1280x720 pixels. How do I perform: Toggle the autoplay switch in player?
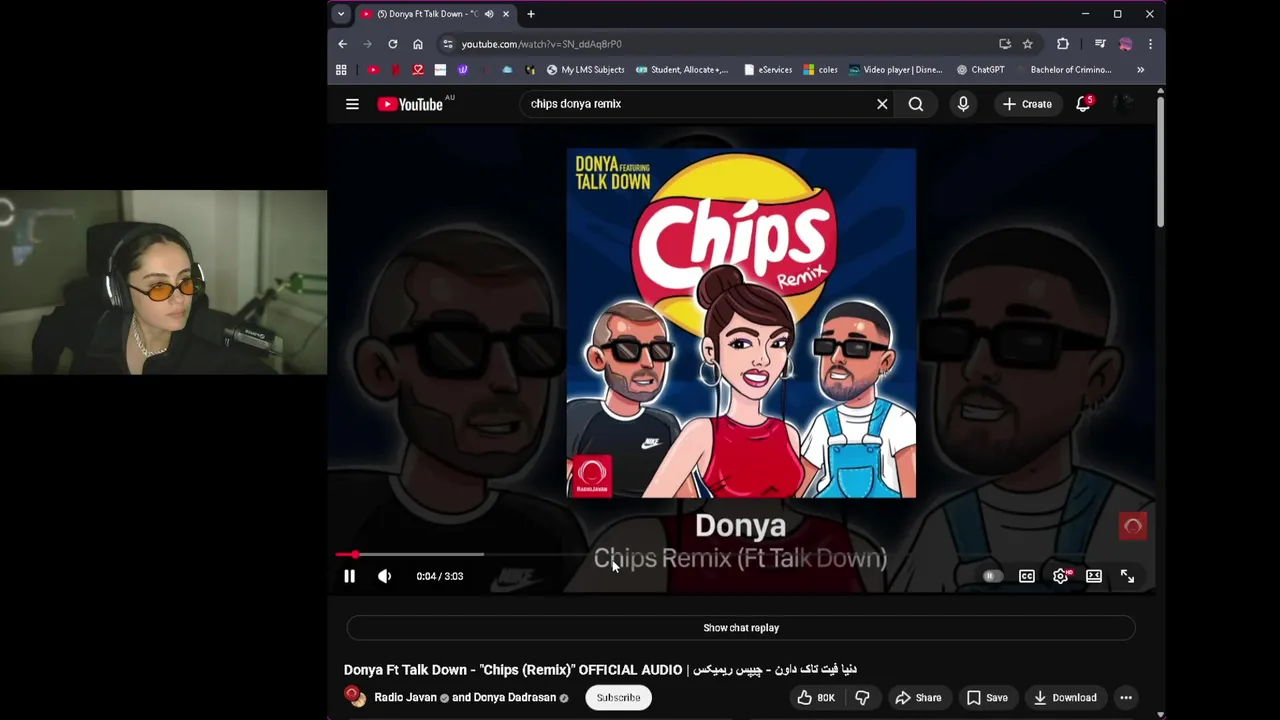tap(991, 576)
